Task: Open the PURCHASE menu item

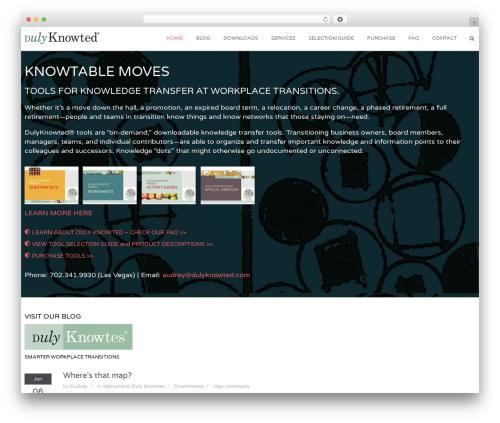Action: click(x=381, y=38)
